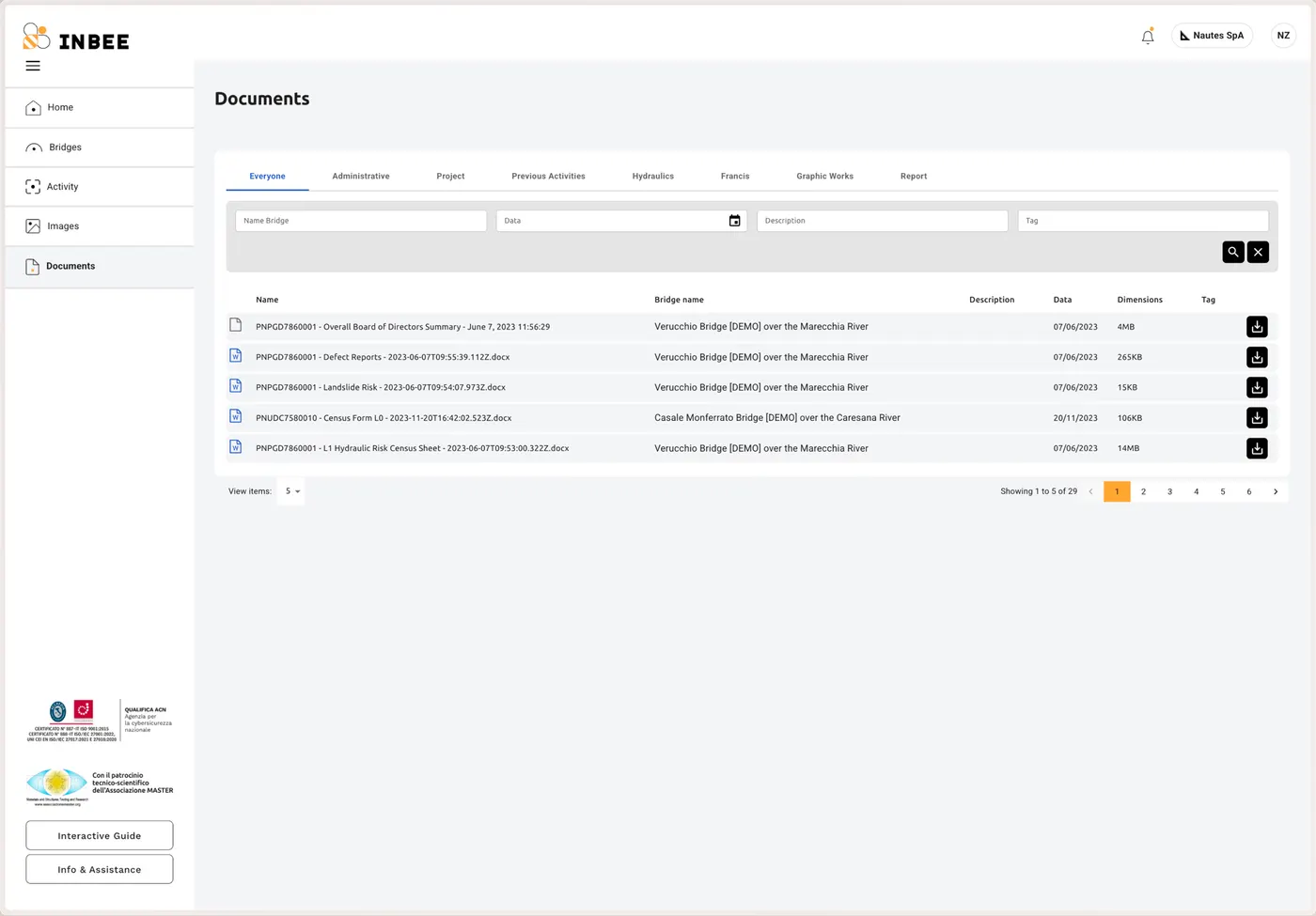Open the Previous Activities tab
The image size is (1316, 916).
click(548, 177)
